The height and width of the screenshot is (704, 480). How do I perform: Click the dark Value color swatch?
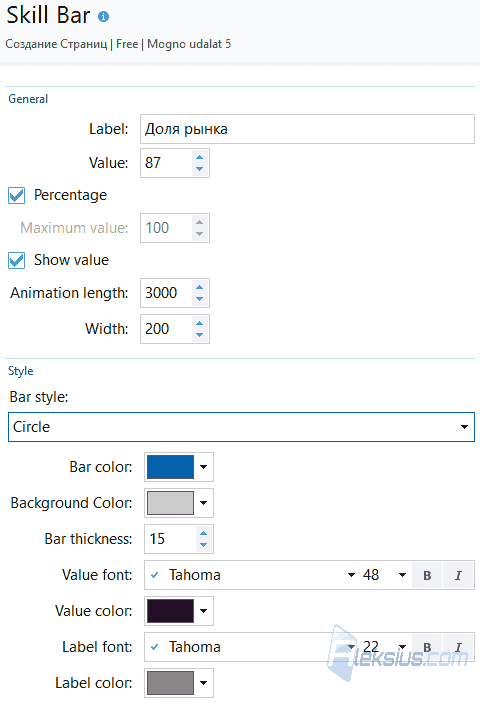point(170,611)
